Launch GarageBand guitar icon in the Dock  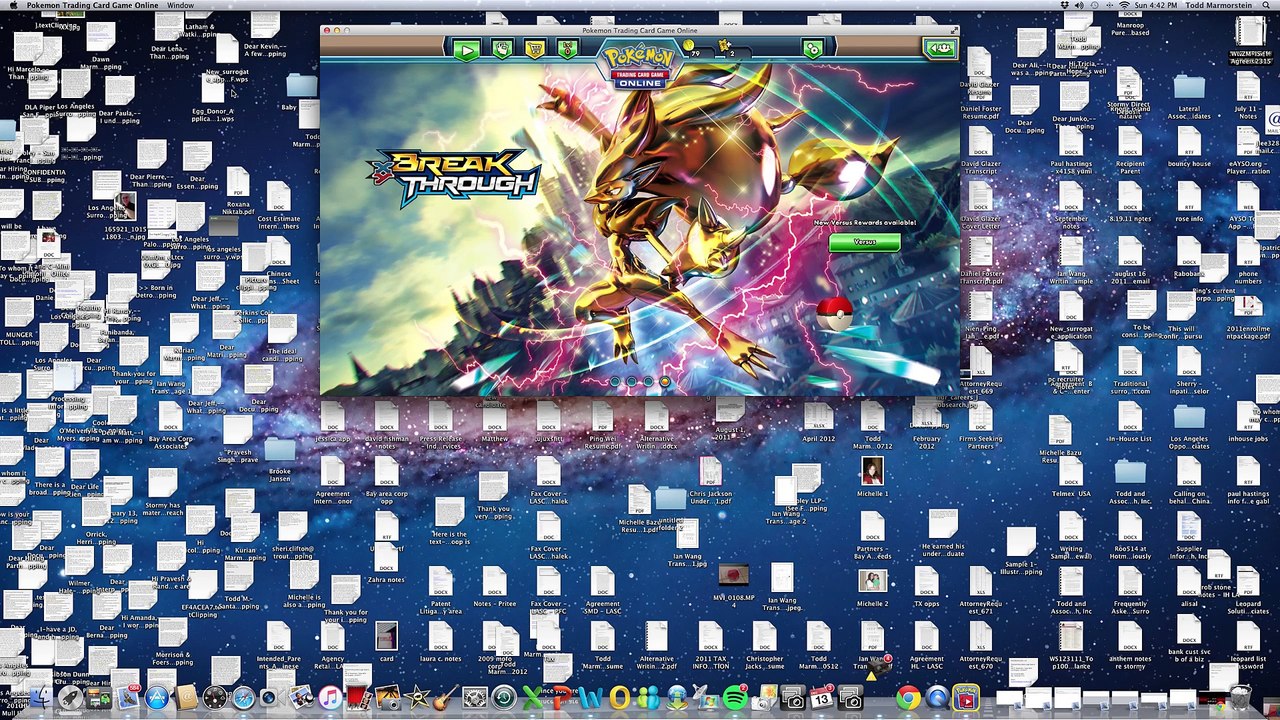coord(446,697)
